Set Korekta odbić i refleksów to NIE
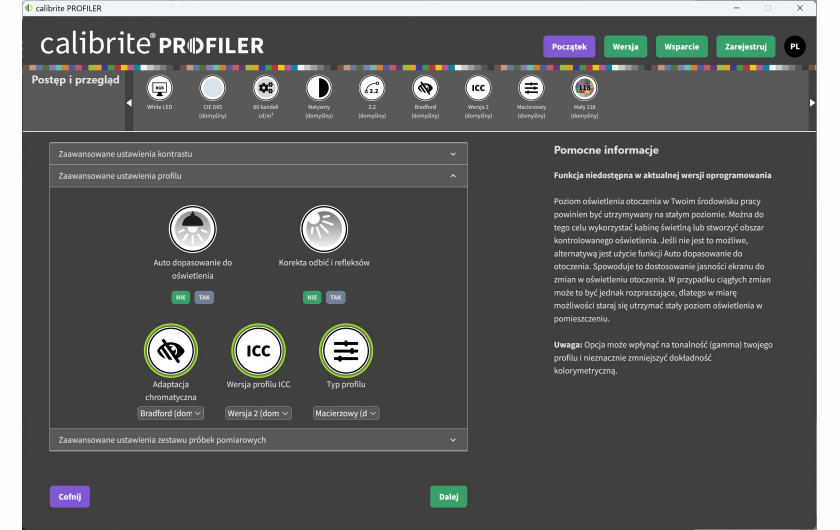The image size is (840, 530). click(x=312, y=297)
